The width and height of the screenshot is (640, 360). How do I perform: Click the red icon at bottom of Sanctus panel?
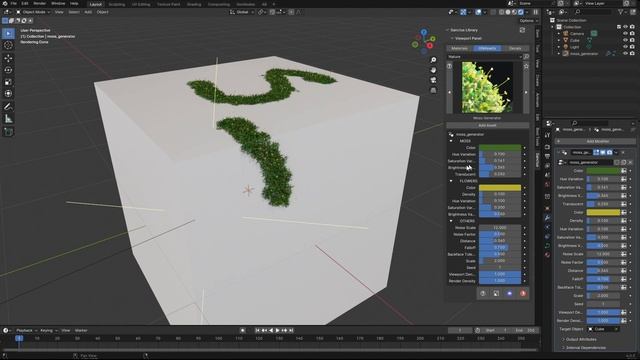pyautogui.click(x=522, y=293)
